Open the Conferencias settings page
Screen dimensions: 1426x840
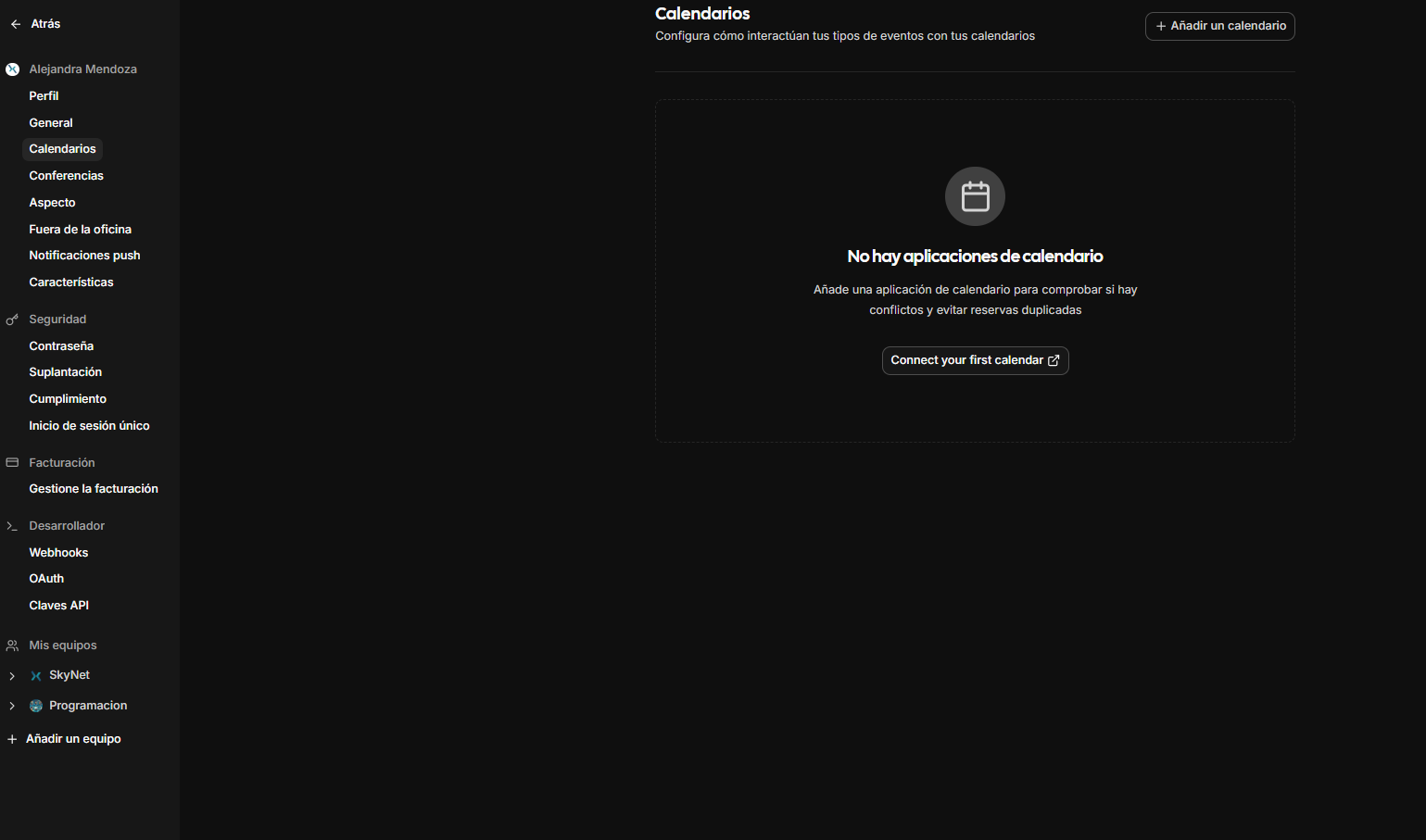pos(66,176)
